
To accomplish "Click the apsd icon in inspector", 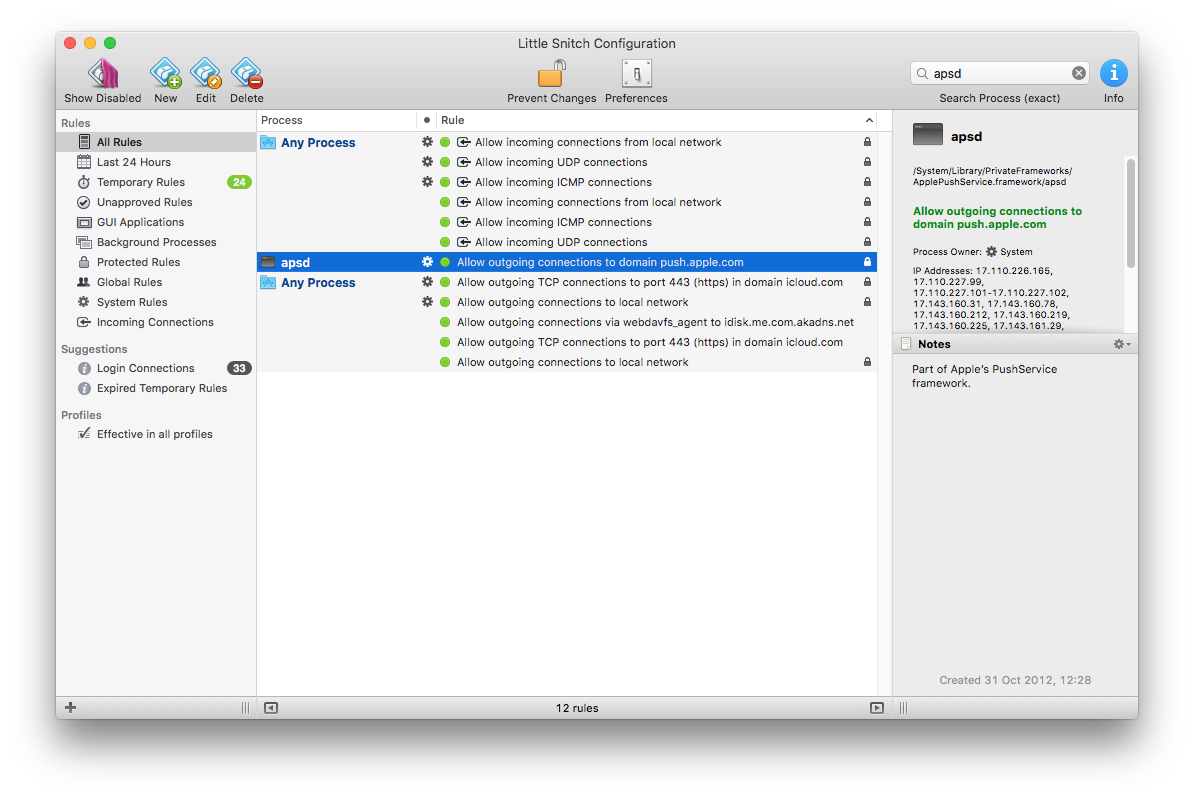I will tap(927, 135).
